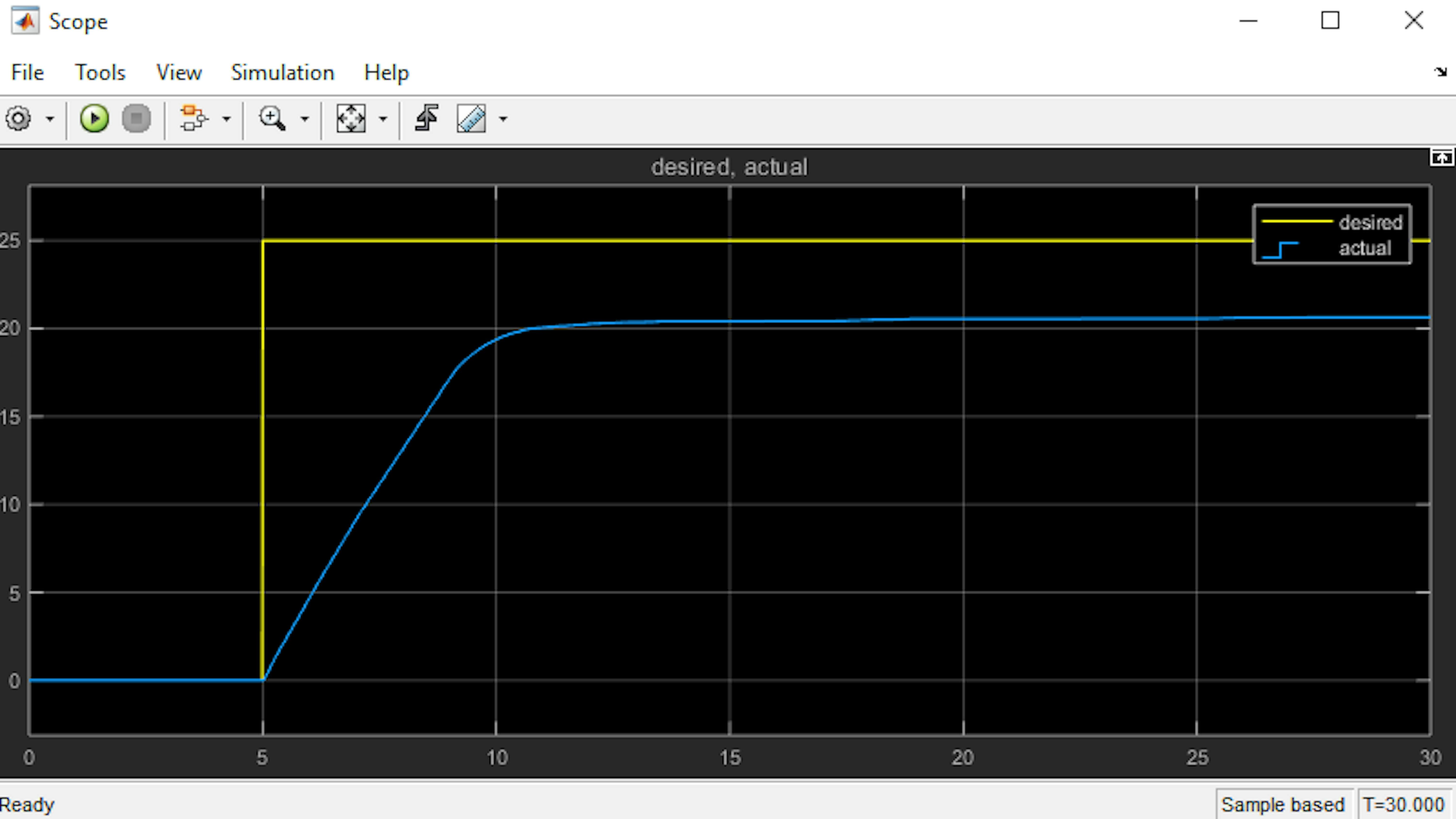
Task: Click the yellow desired line sample in legend
Action: [x=1297, y=222]
